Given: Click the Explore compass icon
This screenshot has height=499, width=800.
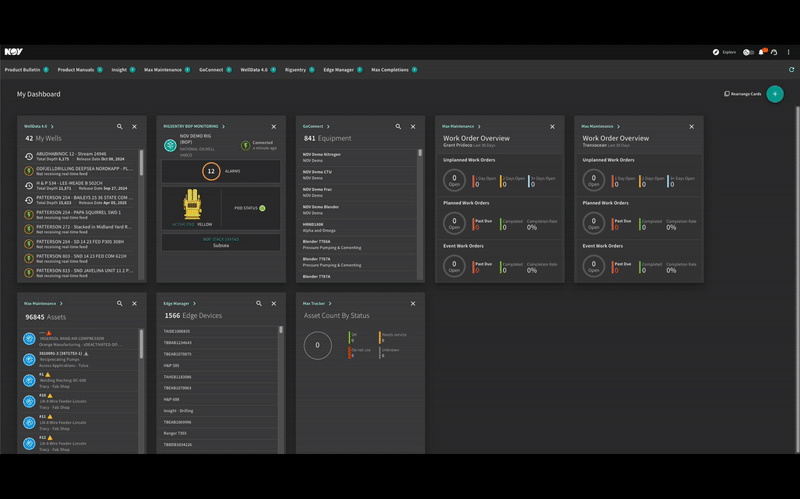Looking at the screenshot, I should coord(716,52).
